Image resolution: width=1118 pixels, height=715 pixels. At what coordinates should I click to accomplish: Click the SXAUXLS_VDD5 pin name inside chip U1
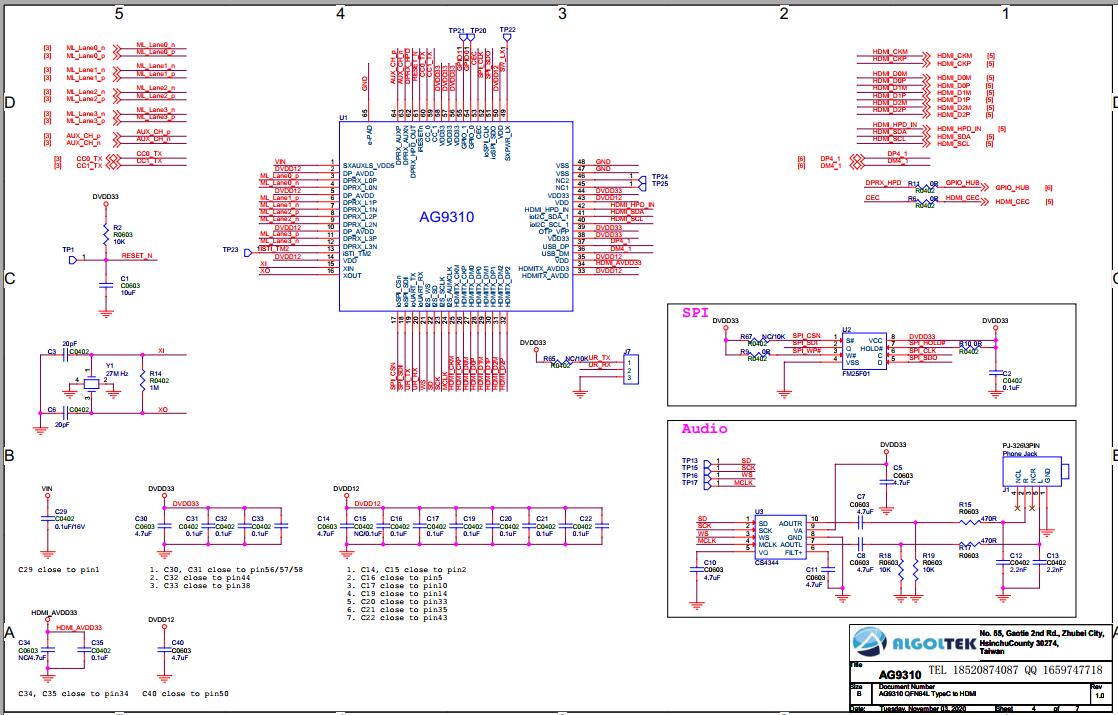pos(368,165)
